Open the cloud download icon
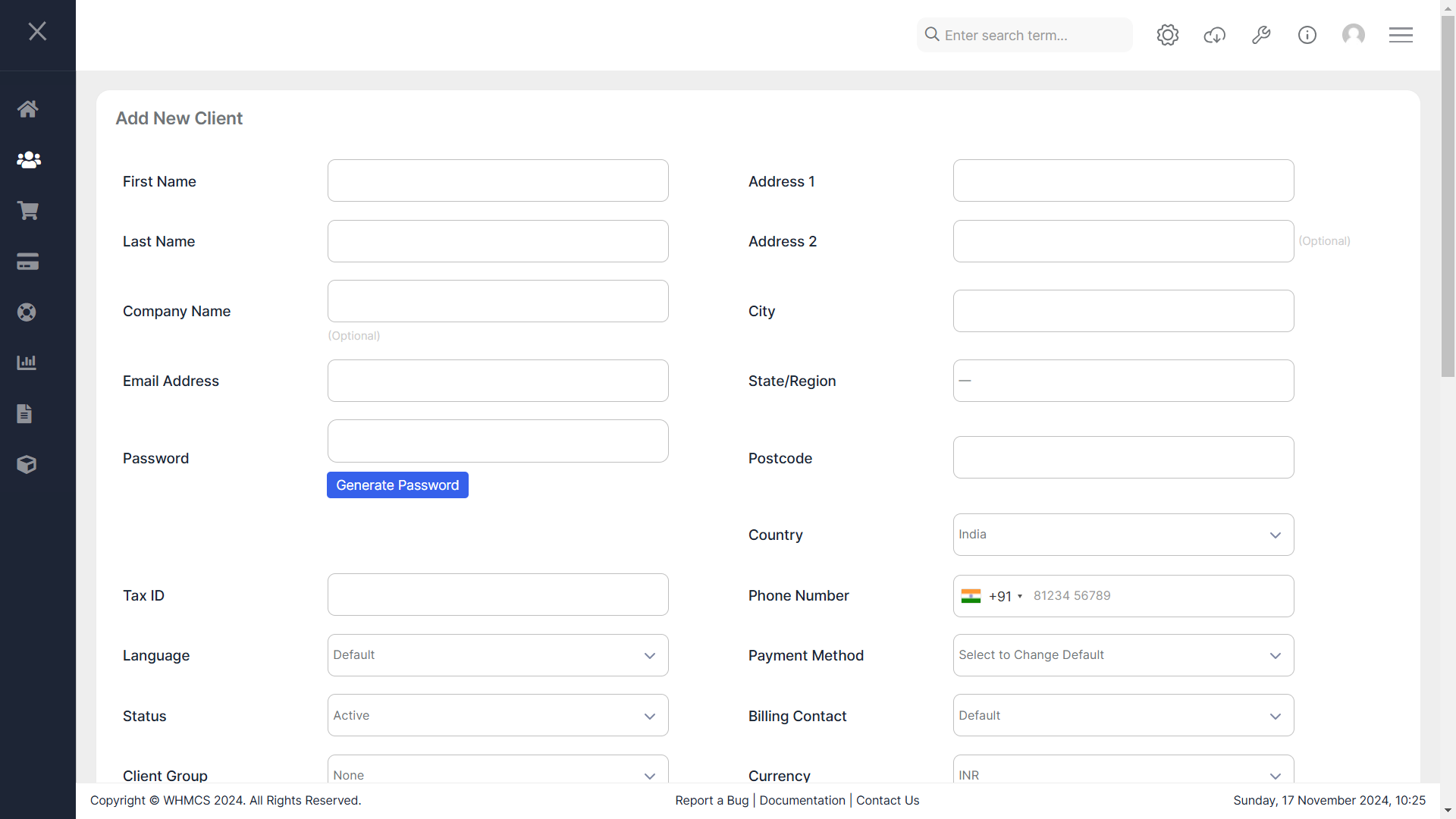 [x=1215, y=35]
